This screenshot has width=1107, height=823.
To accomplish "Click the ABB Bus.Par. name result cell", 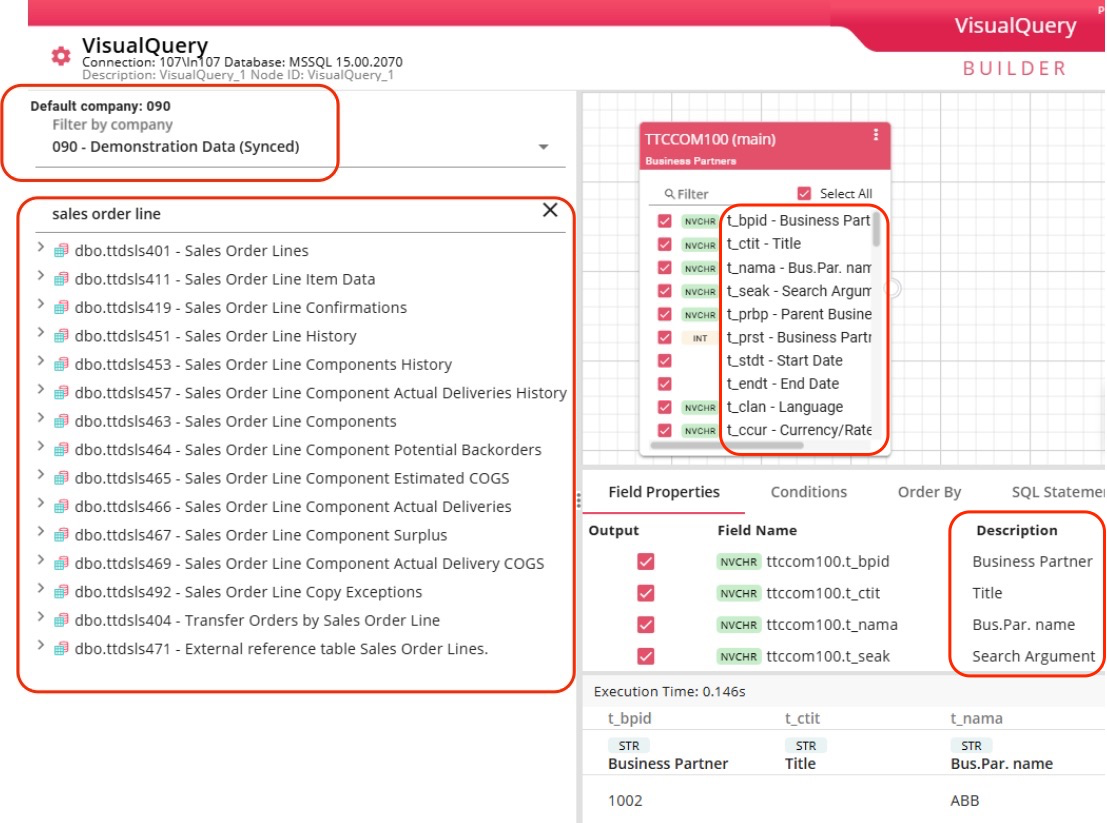I will click(964, 801).
